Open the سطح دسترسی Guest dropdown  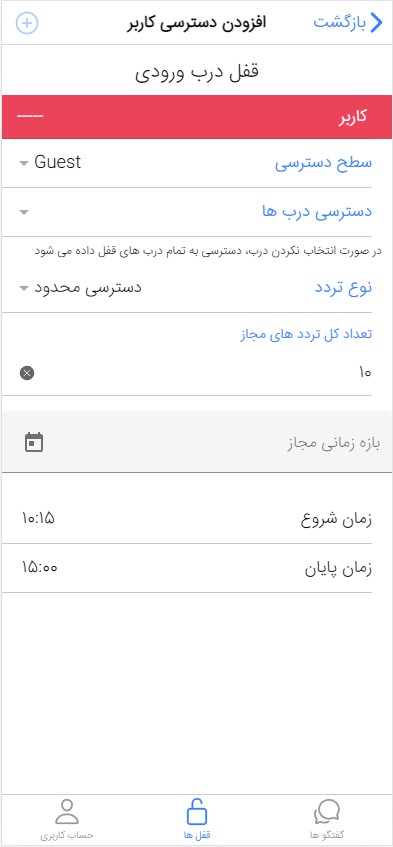tap(196, 163)
